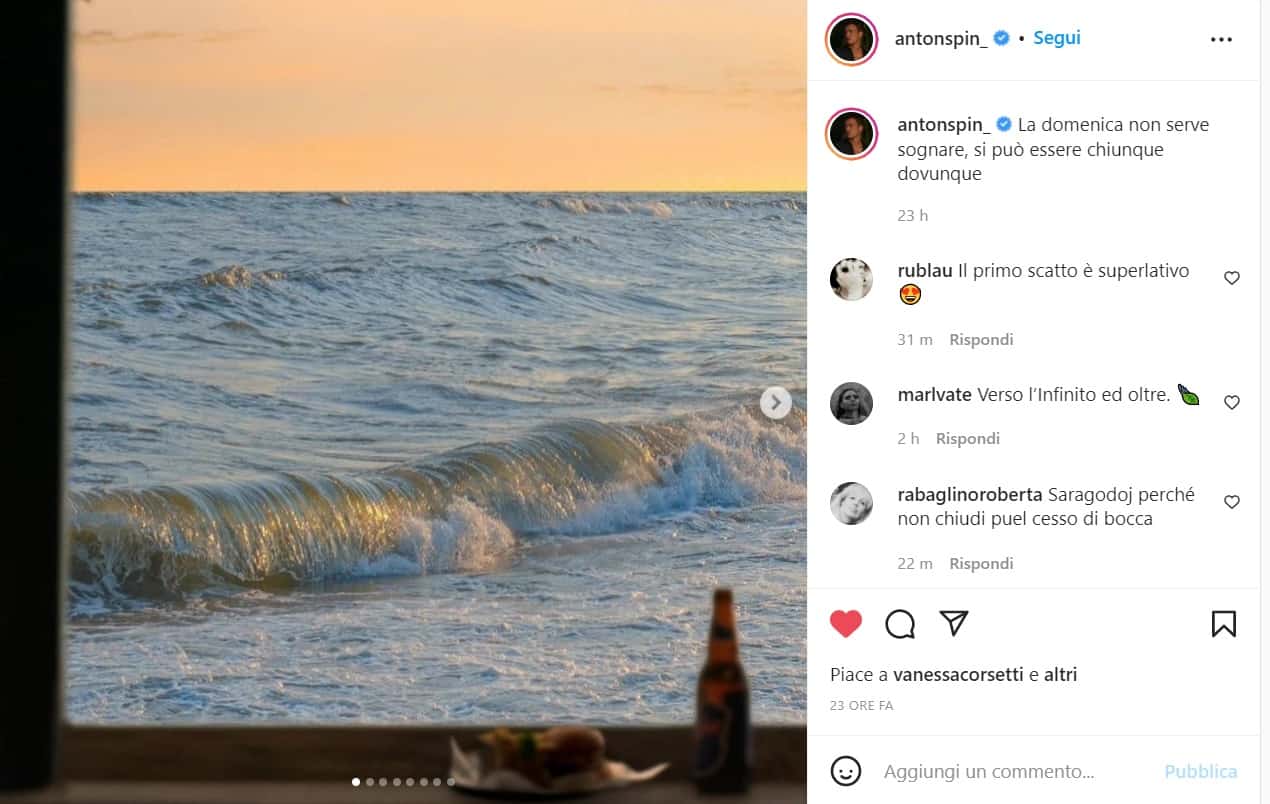Click the red heart like icon
The width and height of the screenshot is (1270, 804).
(846, 624)
